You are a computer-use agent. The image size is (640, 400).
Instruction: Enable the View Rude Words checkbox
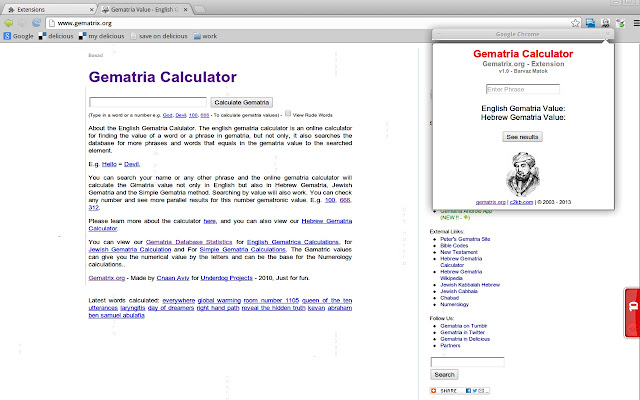(288, 114)
